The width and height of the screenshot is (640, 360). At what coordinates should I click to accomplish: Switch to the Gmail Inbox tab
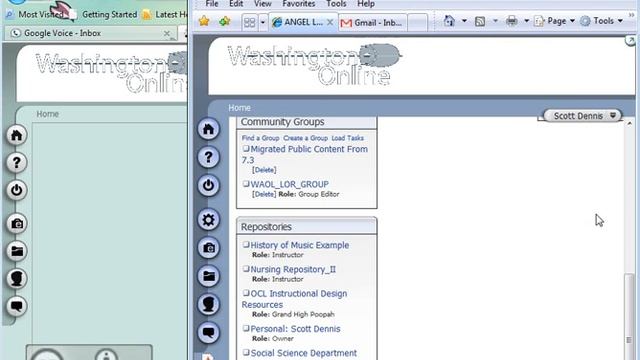pos(373,23)
